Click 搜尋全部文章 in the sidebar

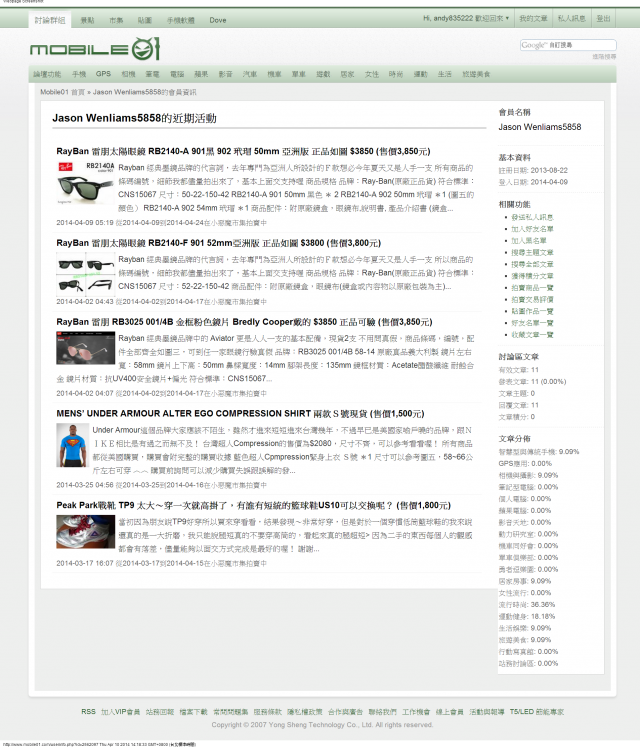point(532,264)
